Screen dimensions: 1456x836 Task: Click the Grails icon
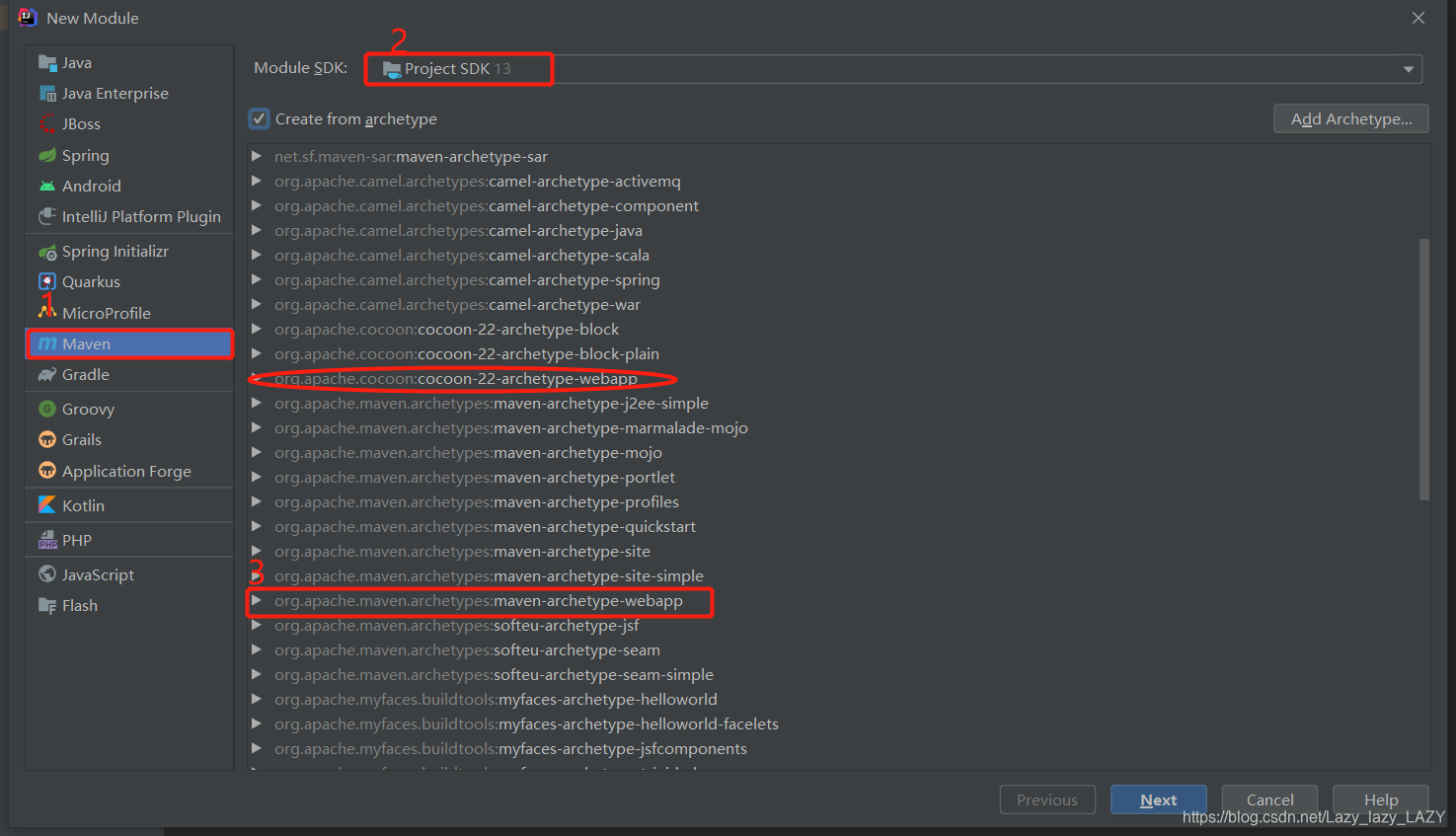click(x=47, y=439)
